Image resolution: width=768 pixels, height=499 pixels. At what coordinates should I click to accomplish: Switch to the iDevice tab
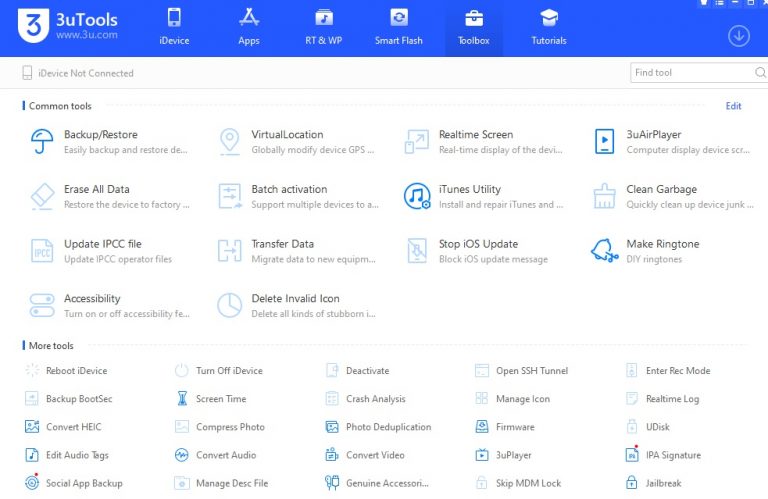(174, 28)
